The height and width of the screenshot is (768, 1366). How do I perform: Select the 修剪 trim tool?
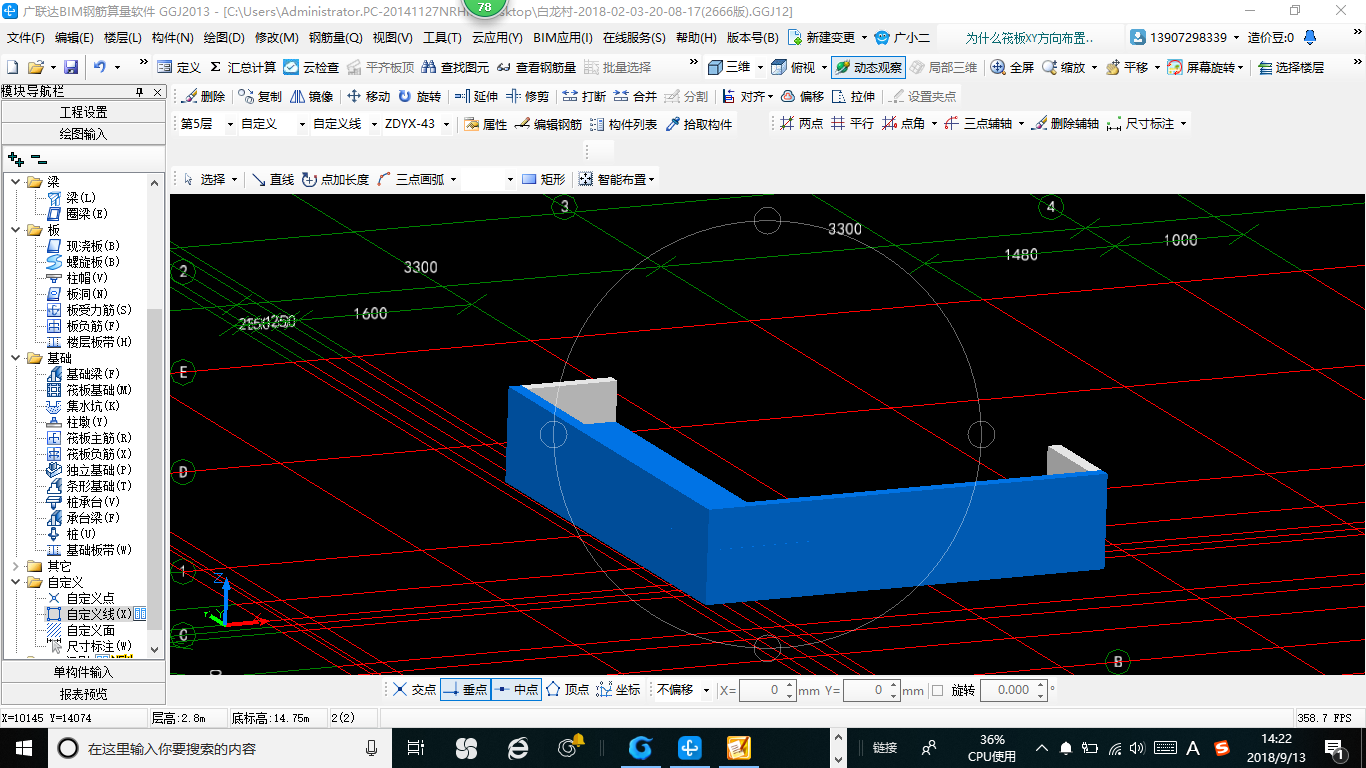(527, 96)
